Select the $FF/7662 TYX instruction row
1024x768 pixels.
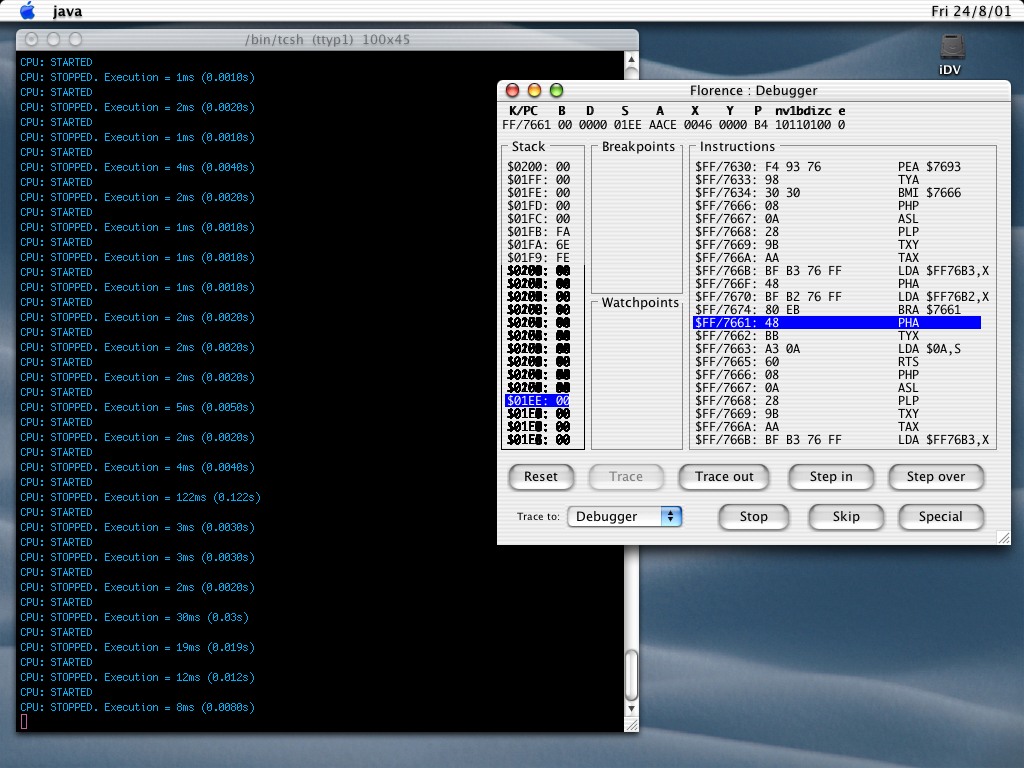(x=837, y=336)
